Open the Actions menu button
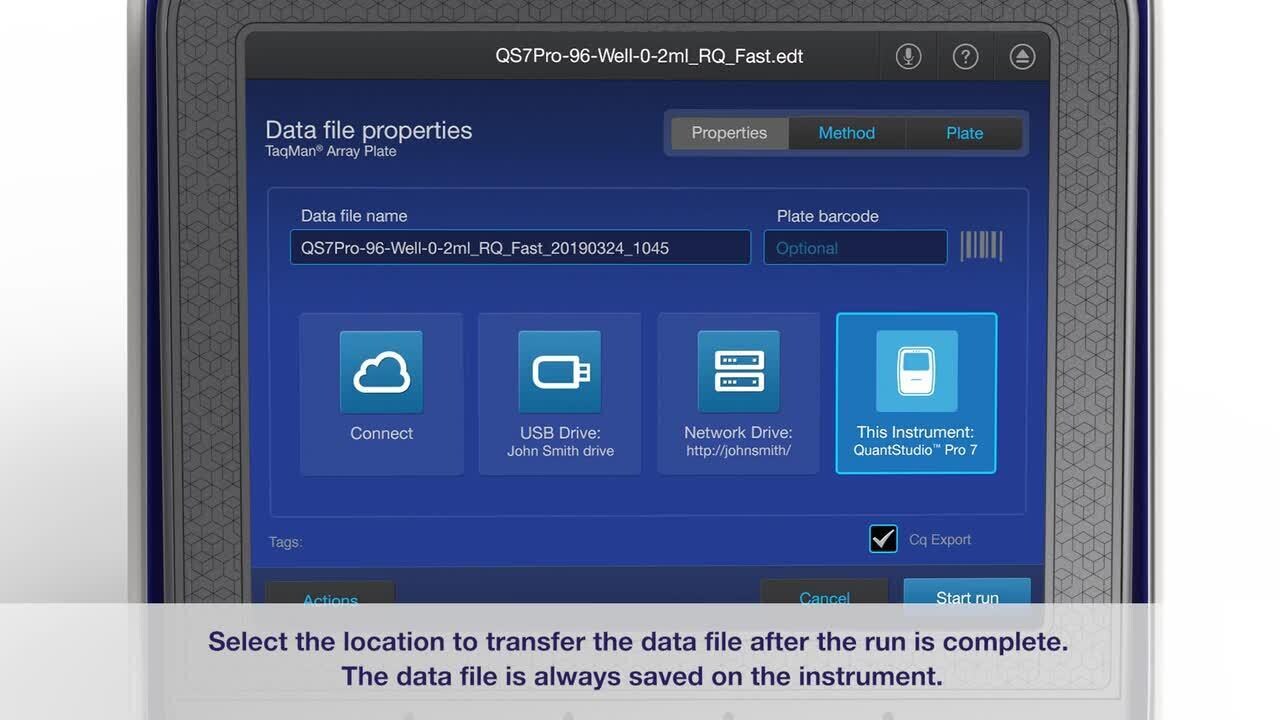1280x720 pixels. (330, 595)
